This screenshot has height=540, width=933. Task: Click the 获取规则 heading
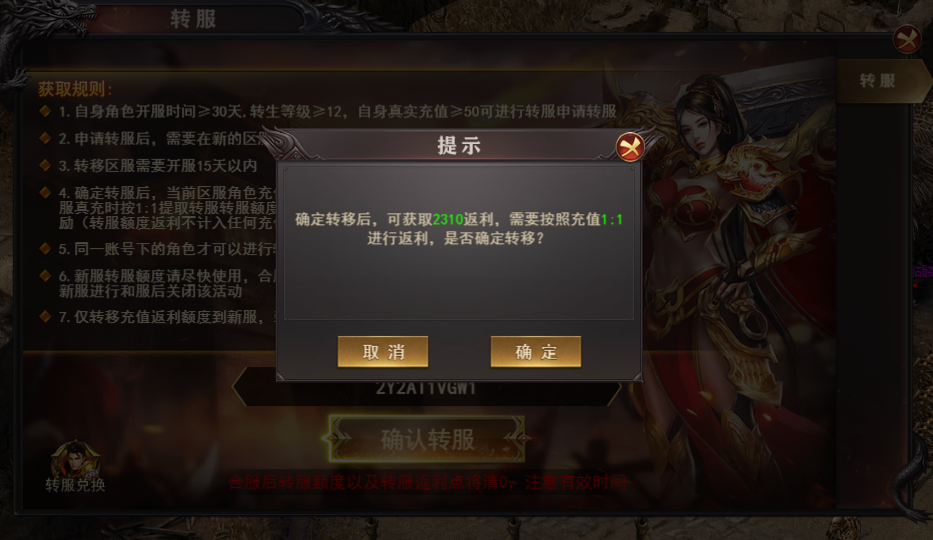75,89
